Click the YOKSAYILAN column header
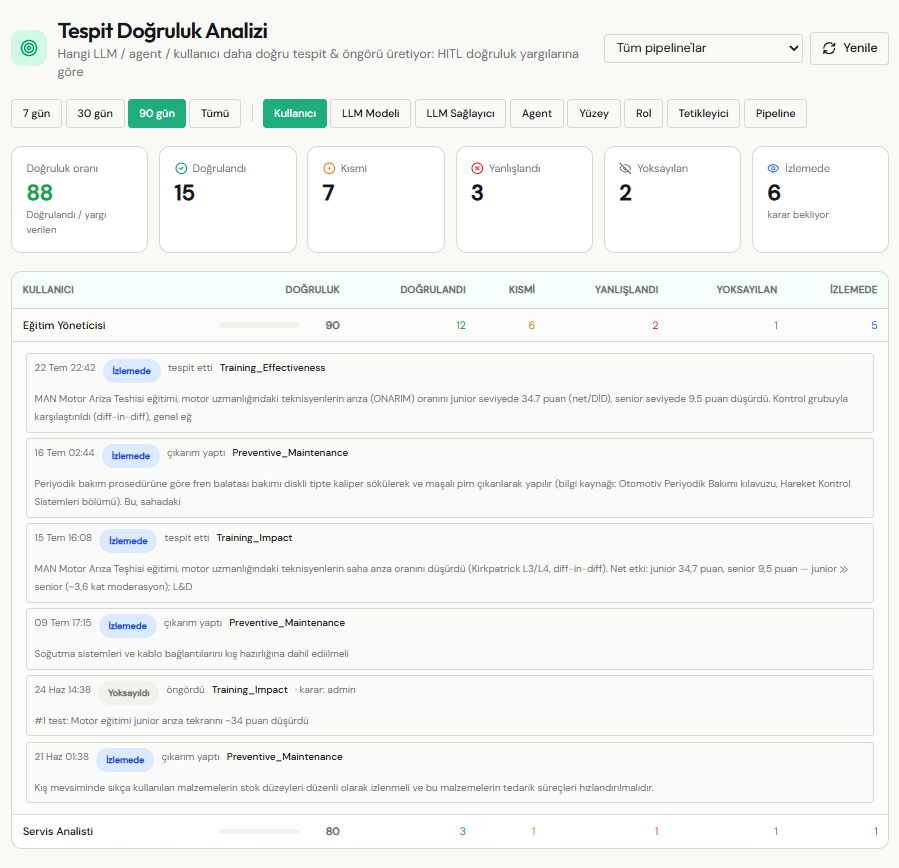899x868 pixels. (746, 290)
